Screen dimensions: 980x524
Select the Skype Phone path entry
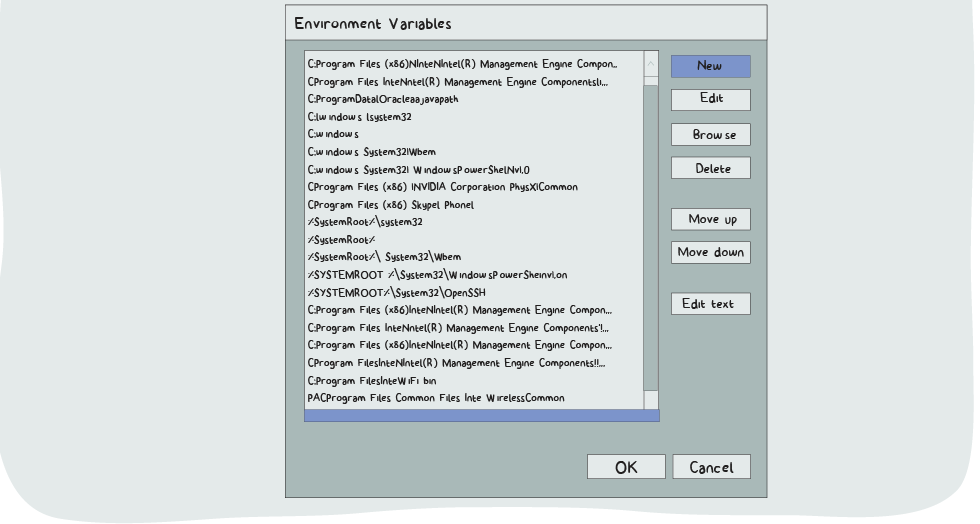click(390, 205)
